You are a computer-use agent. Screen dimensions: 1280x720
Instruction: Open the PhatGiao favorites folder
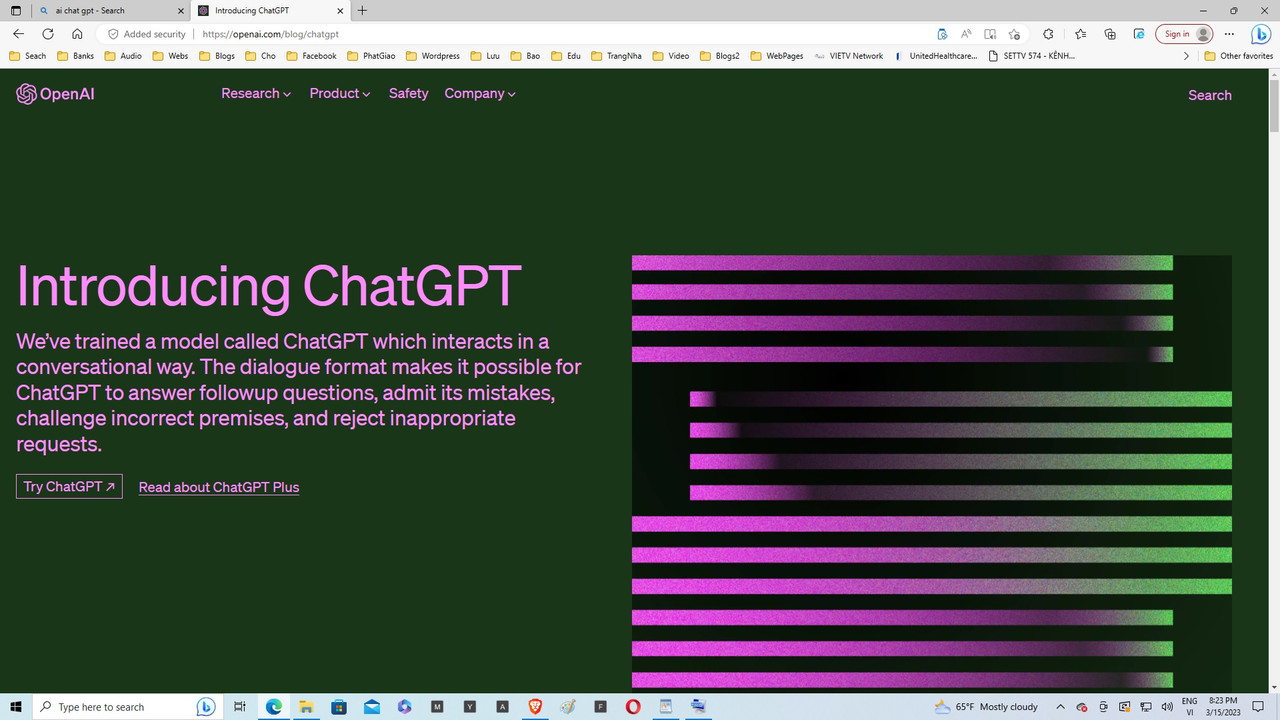[x=370, y=56]
